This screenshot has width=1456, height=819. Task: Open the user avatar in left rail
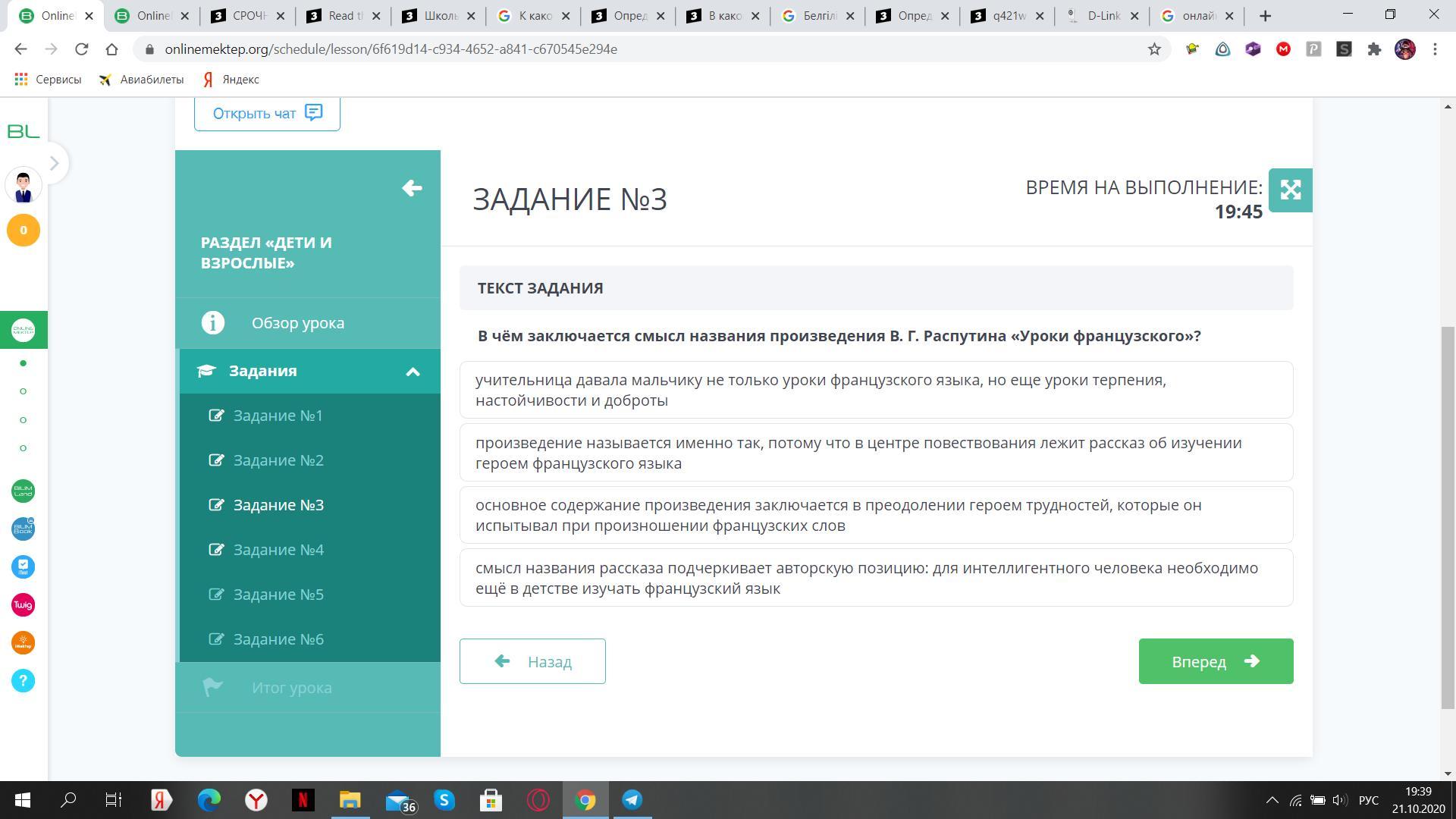click(x=23, y=186)
